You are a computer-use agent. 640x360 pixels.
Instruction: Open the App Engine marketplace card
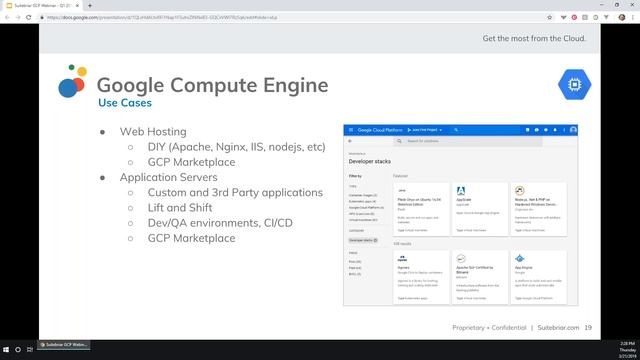click(x=539, y=277)
